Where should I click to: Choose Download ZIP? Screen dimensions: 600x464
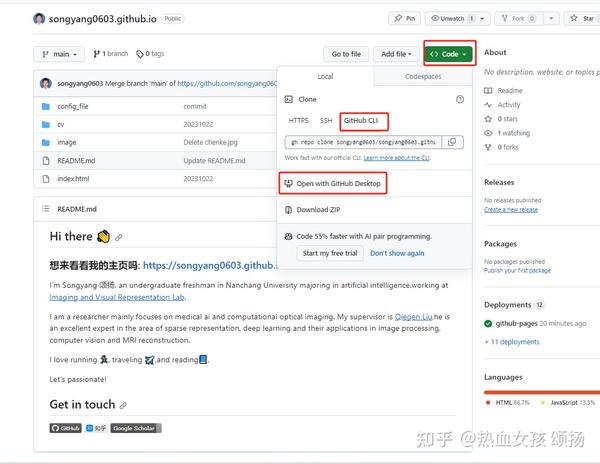pos(318,210)
